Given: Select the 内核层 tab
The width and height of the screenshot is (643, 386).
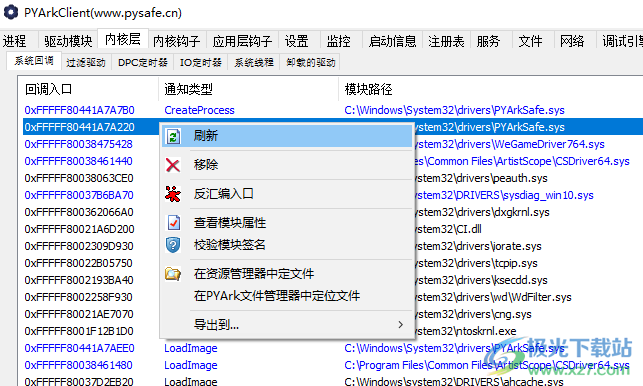Looking at the screenshot, I should [123, 39].
